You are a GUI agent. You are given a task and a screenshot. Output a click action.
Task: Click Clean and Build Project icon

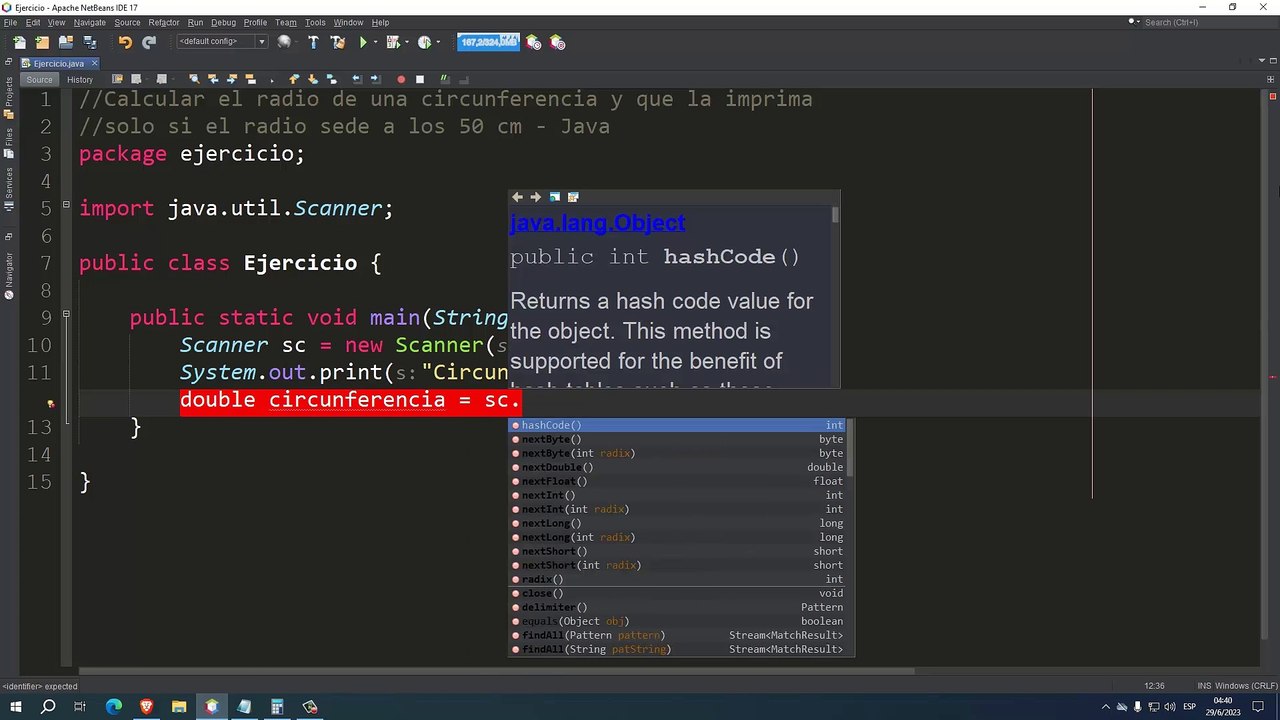pos(337,42)
